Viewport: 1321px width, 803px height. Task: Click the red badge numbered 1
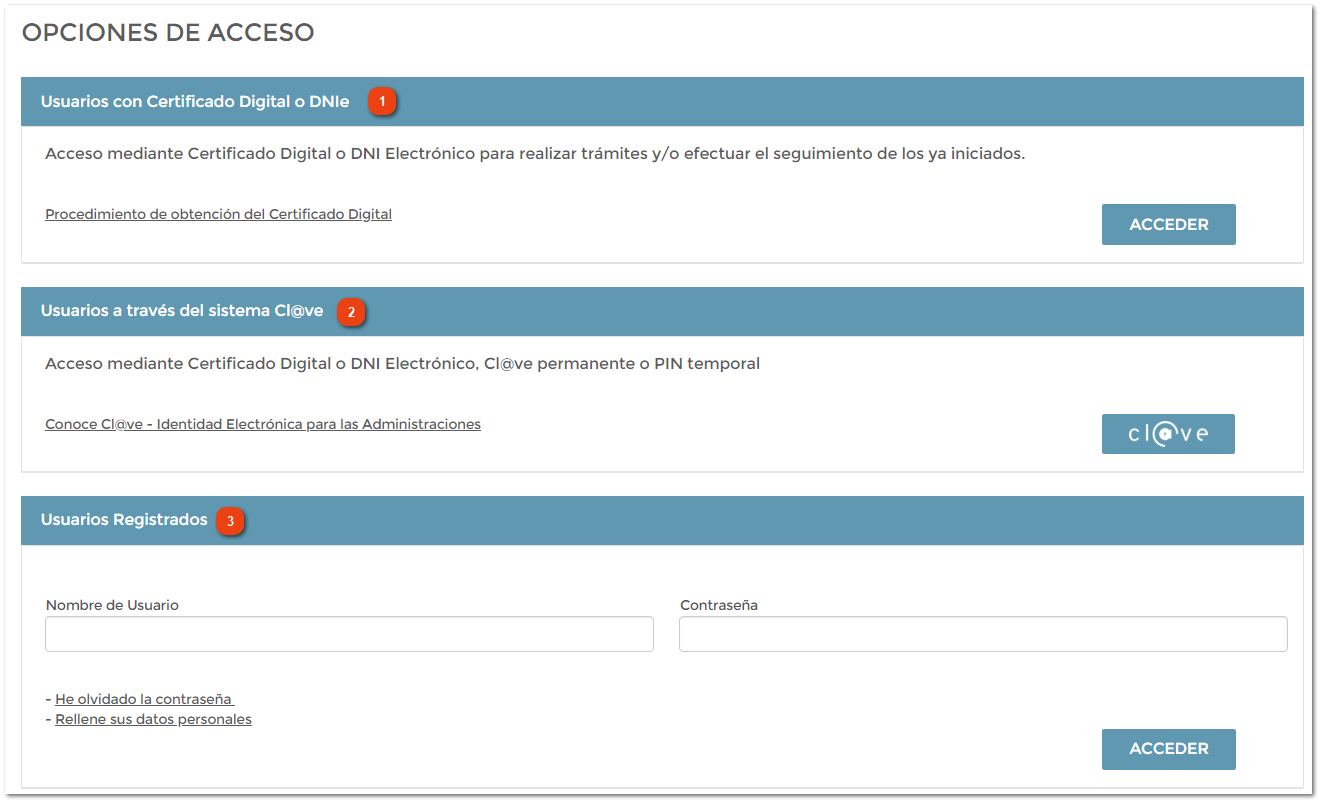pos(382,101)
